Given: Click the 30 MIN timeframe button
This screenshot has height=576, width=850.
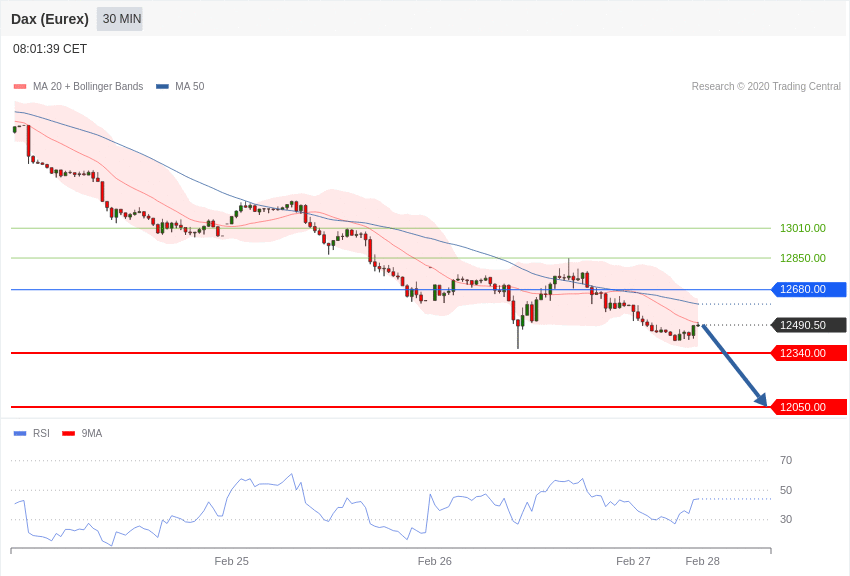Looking at the screenshot, I should pos(120,19).
